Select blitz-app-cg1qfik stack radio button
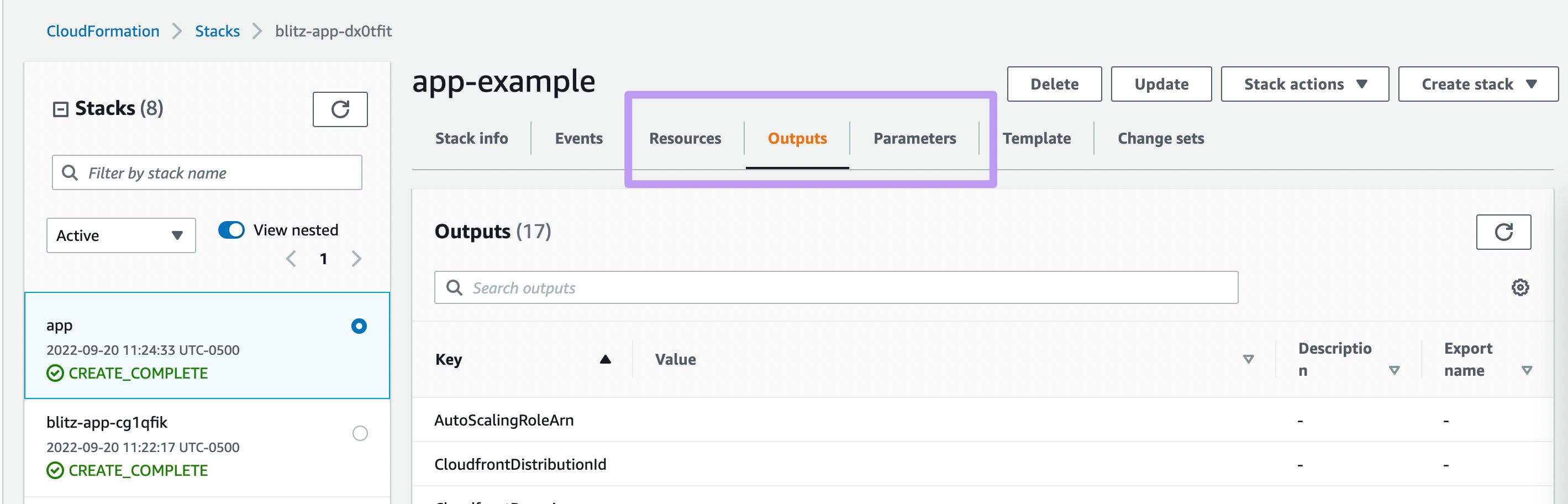The image size is (1568, 504). click(360, 433)
